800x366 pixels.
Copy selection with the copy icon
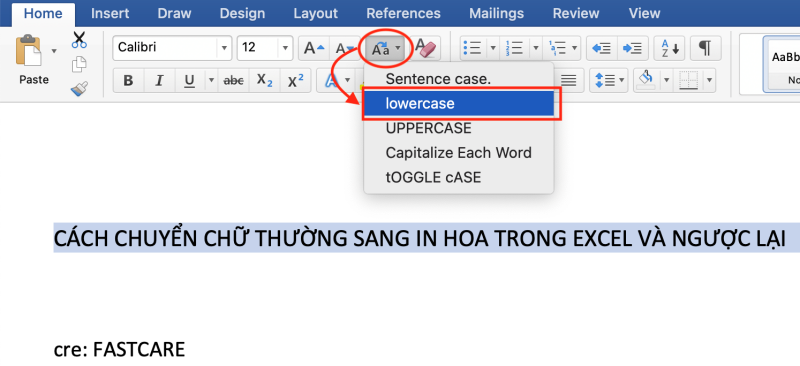[x=79, y=65]
